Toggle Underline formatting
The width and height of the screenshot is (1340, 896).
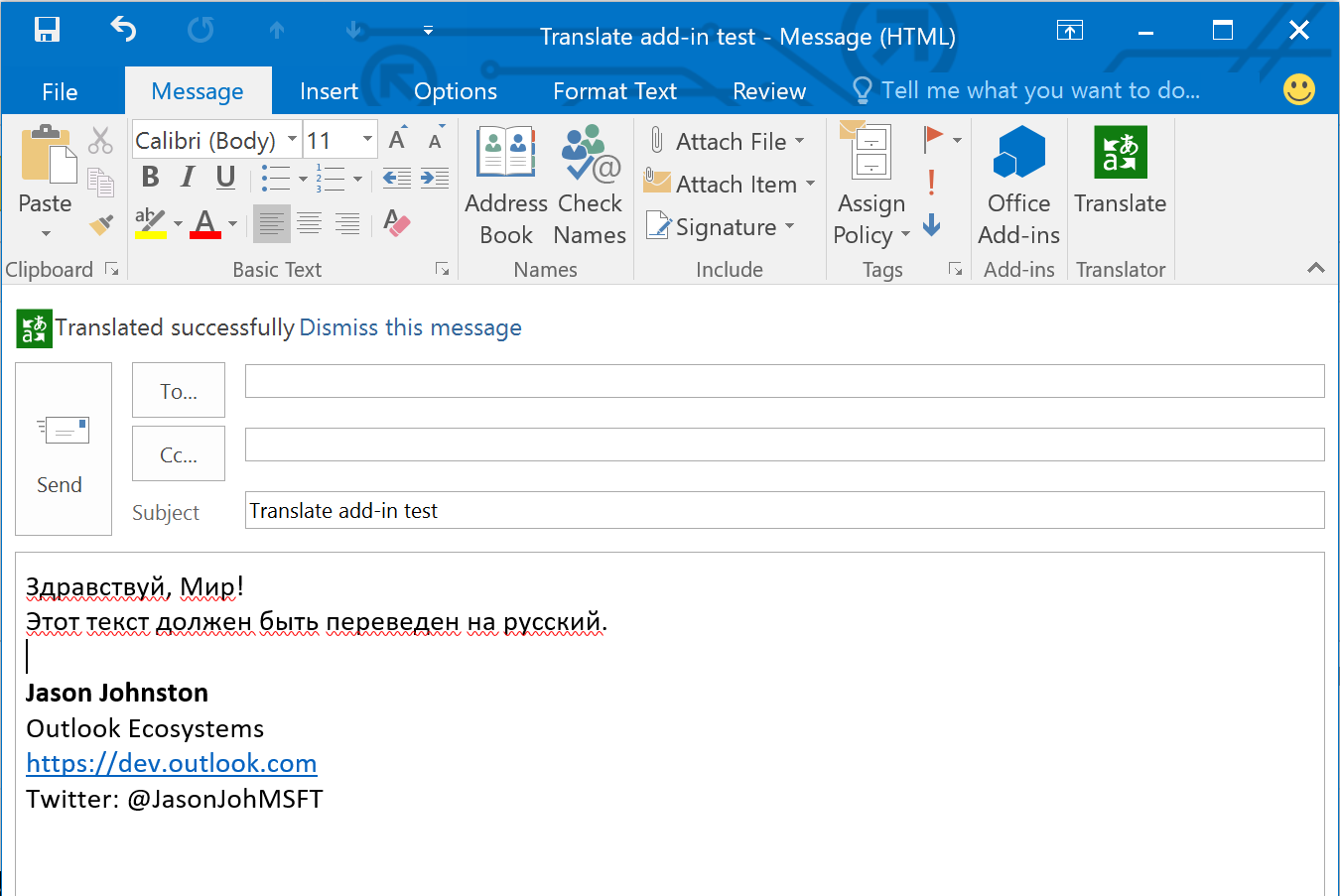(x=225, y=177)
